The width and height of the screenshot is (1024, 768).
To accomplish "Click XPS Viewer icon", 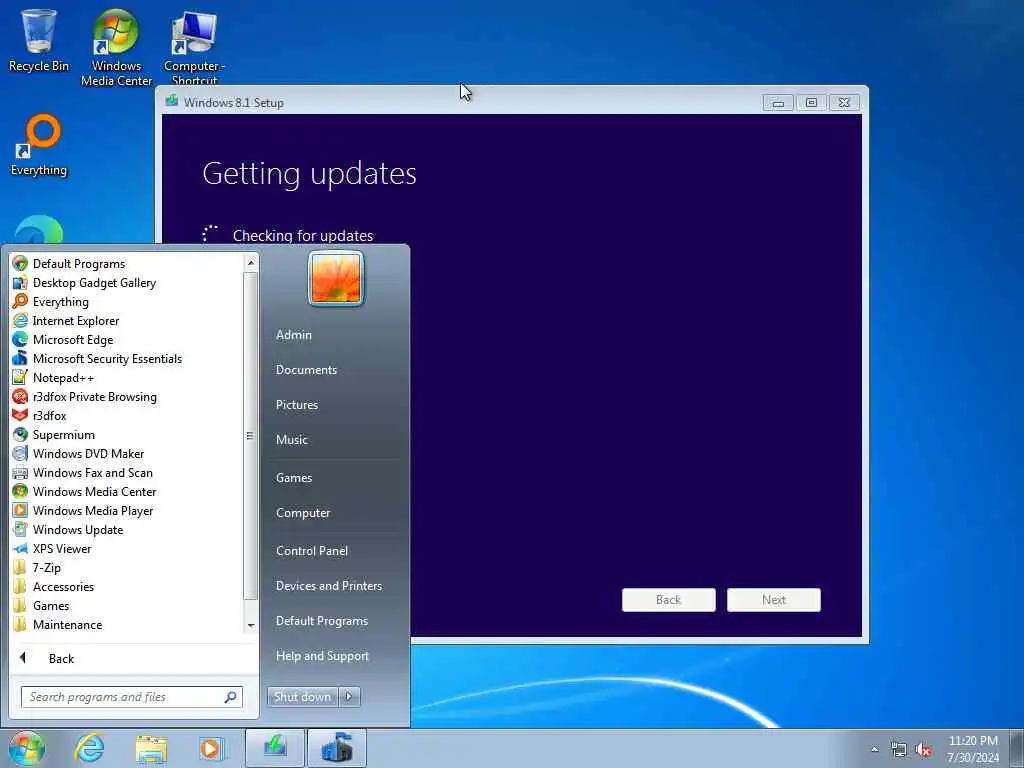I will click(20, 549).
